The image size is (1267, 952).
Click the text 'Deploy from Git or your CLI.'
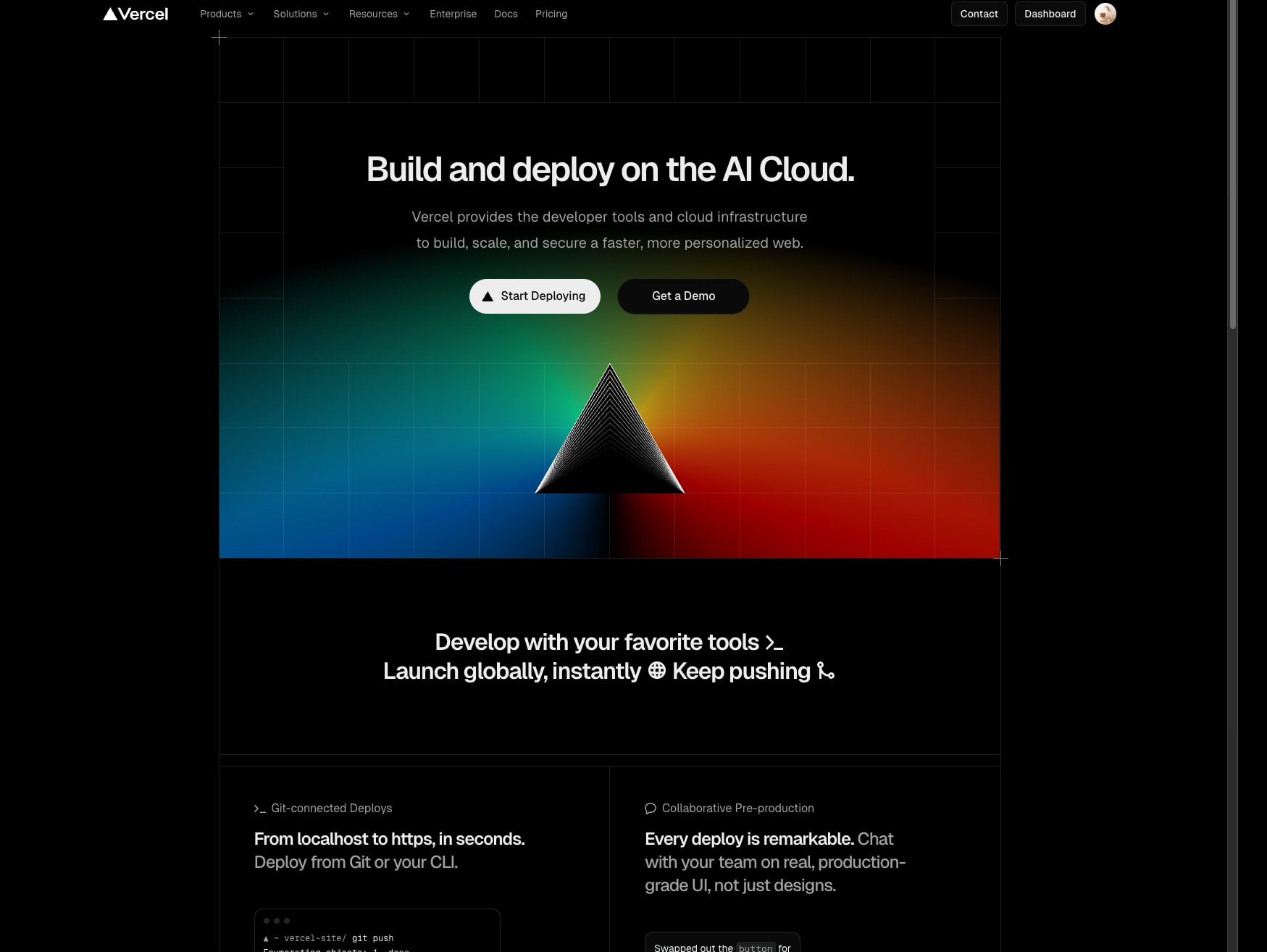click(356, 862)
